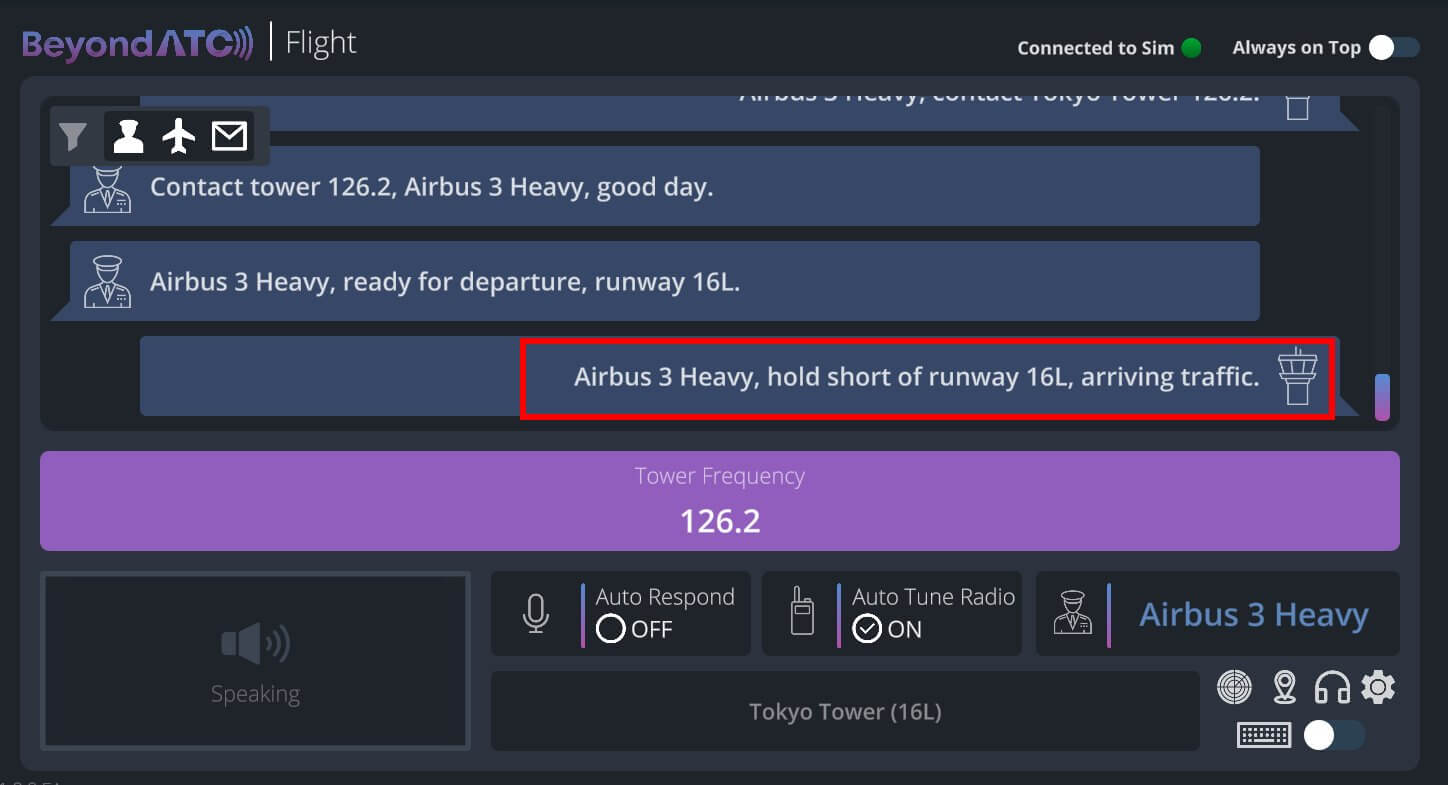Open the headphones audio settings icon
Image resolution: width=1448 pixels, height=785 pixels.
click(x=1332, y=687)
